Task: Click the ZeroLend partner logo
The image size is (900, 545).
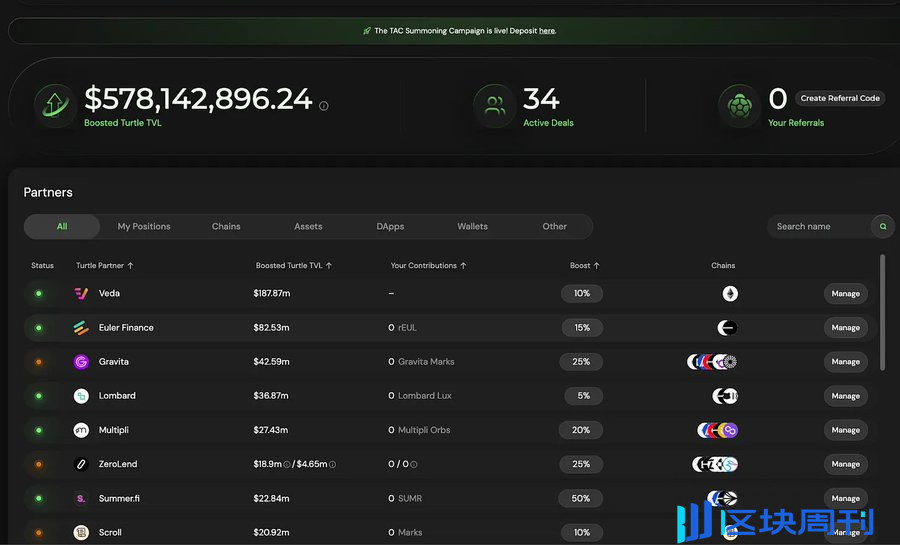Action: click(81, 464)
